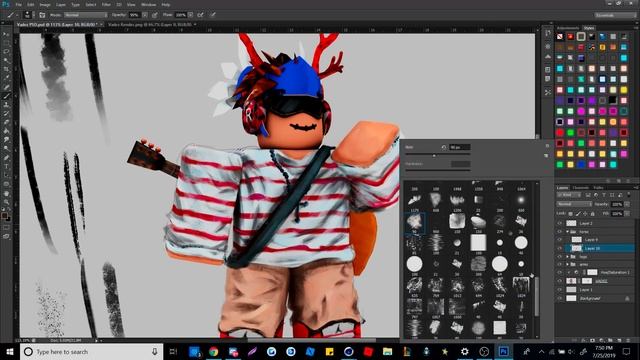This screenshot has height=360, width=640.
Task: Hide the Layer 1 layer
Action: point(560,289)
